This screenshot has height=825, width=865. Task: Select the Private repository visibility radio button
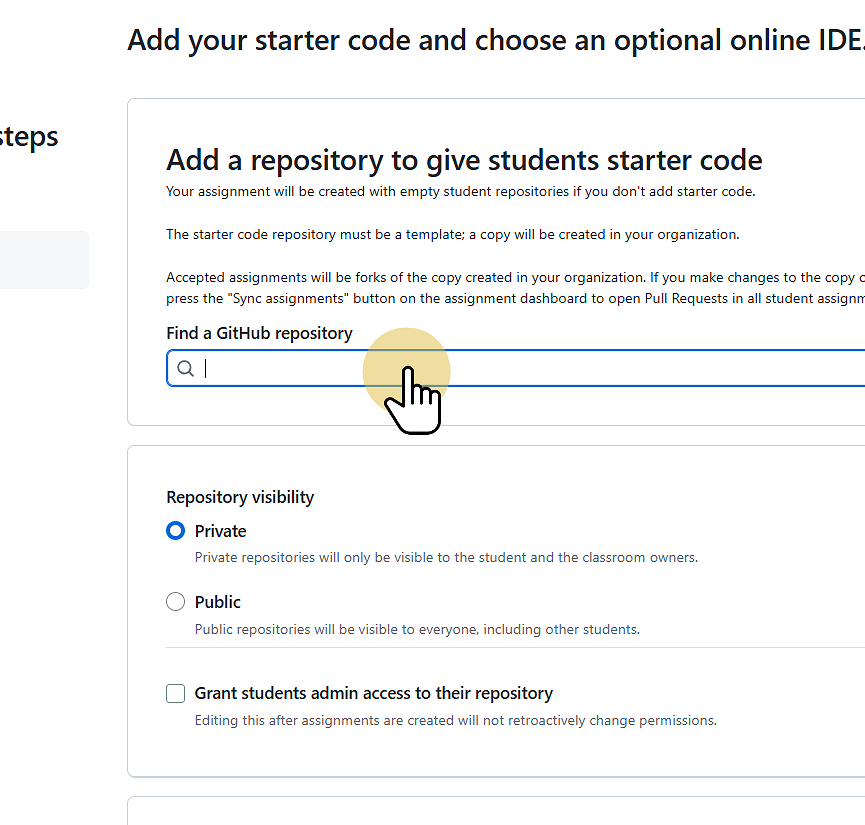(175, 531)
